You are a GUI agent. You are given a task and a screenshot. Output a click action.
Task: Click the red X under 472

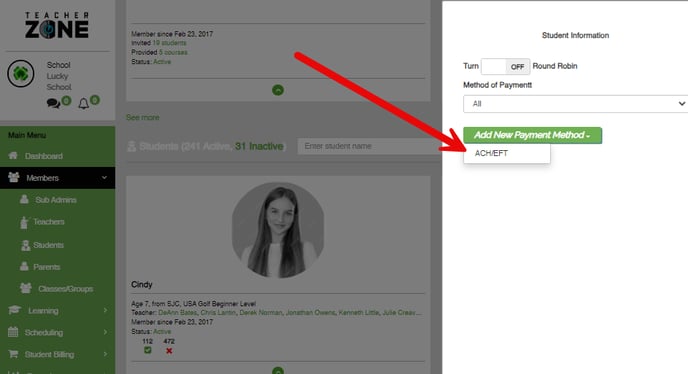(169, 351)
